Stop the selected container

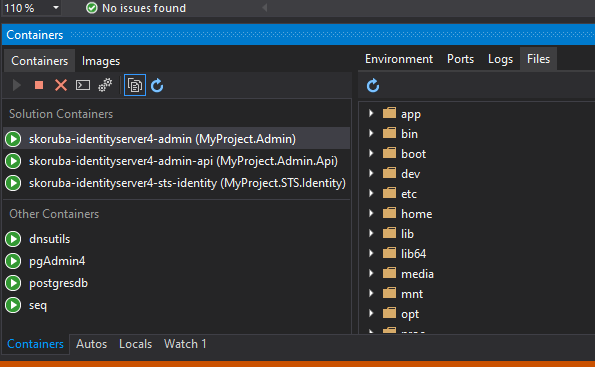tap(39, 85)
